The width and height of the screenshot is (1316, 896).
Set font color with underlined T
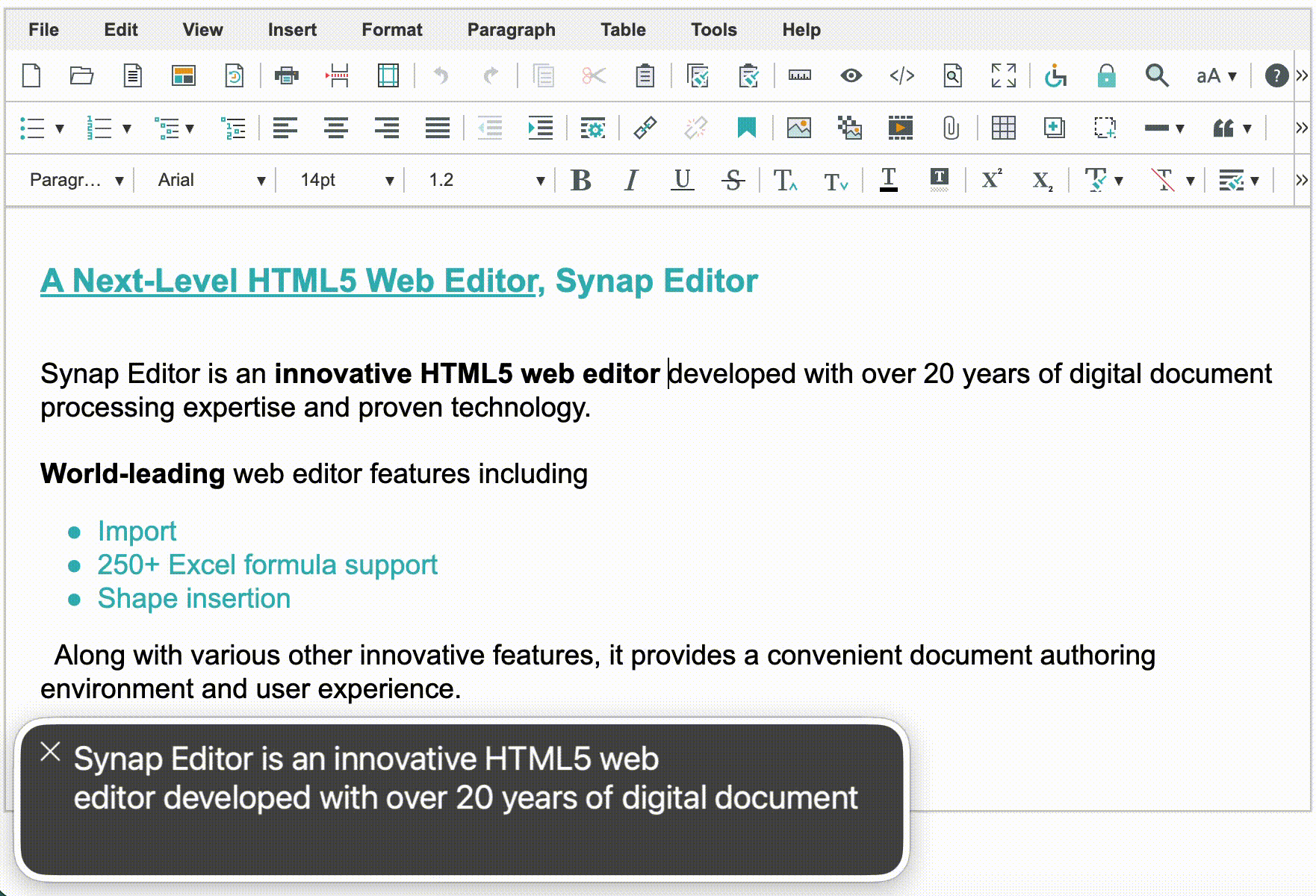tap(888, 180)
